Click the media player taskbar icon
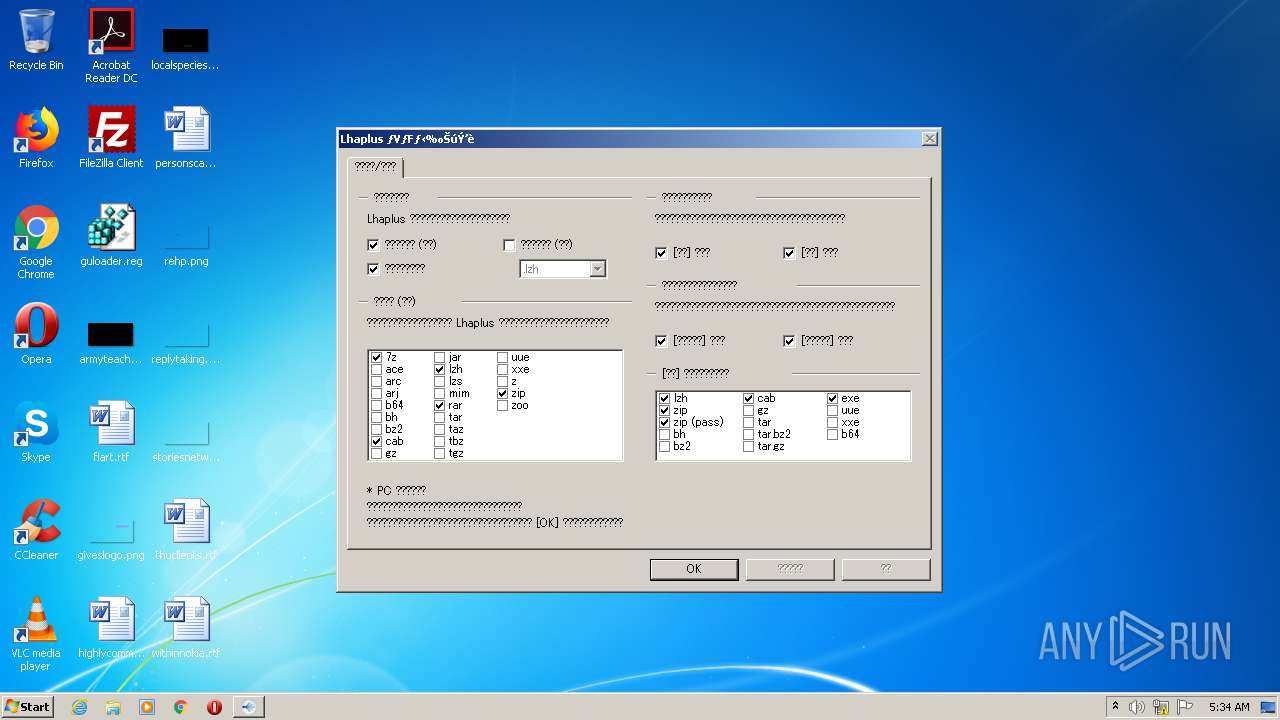Image resolution: width=1280 pixels, height=720 pixels. tap(147, 707)
